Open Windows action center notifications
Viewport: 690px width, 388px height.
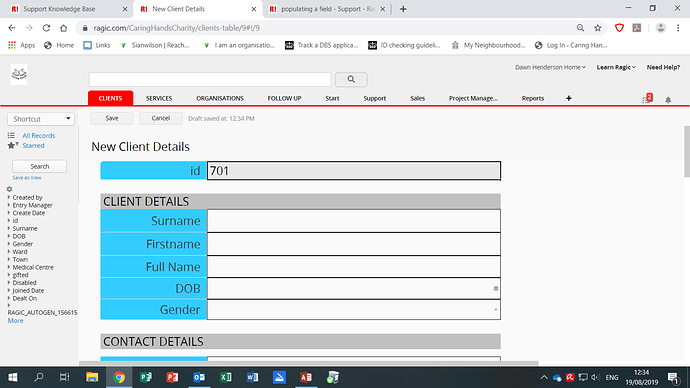click(x=673, y=377)
